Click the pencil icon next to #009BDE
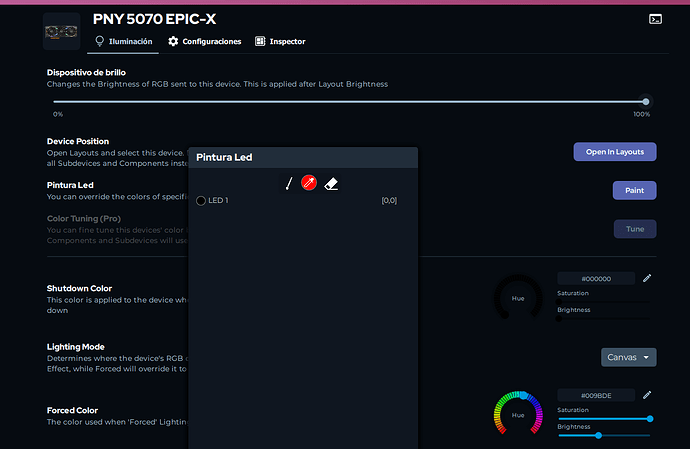The image size is (690, 449). (647, 395)
